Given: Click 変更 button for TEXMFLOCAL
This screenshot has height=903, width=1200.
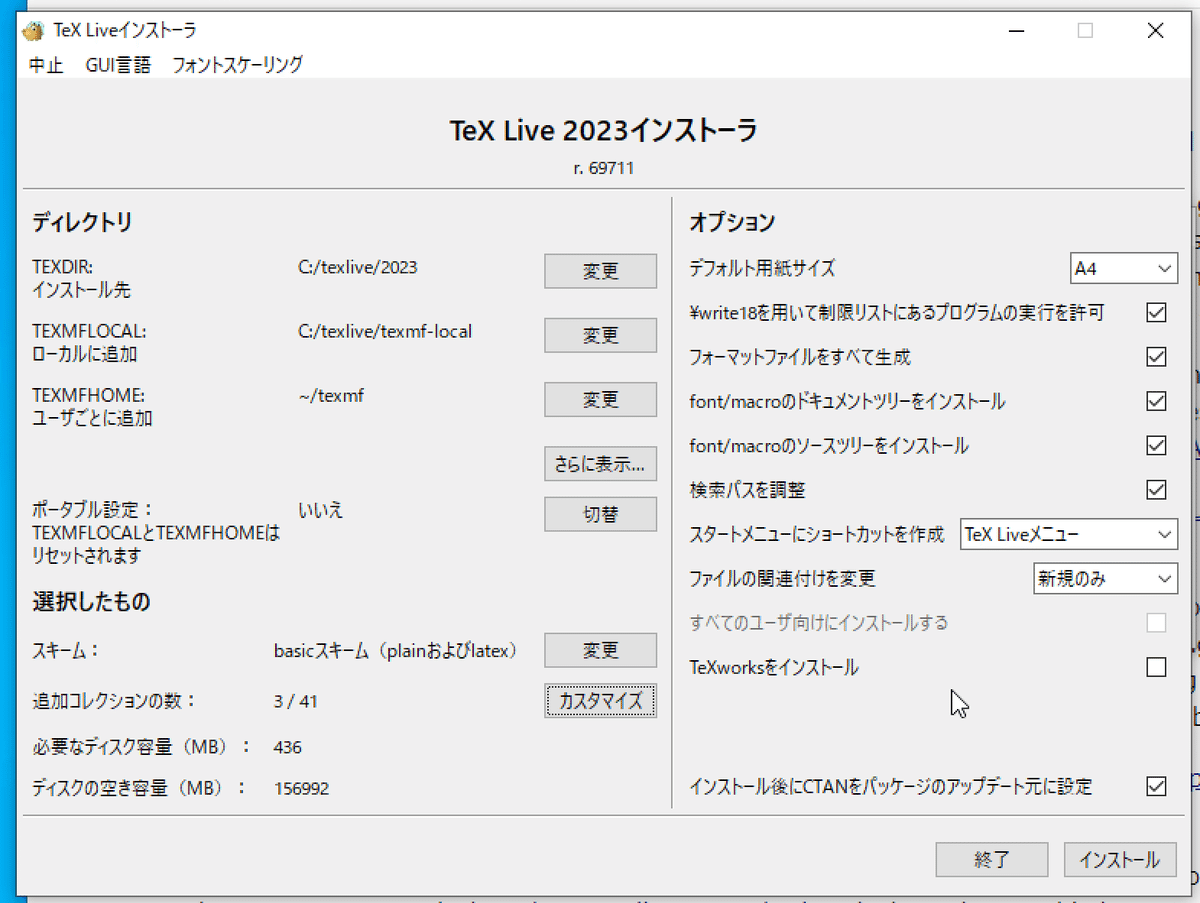Looking at the screenshot, I should [x=600, y=335].
